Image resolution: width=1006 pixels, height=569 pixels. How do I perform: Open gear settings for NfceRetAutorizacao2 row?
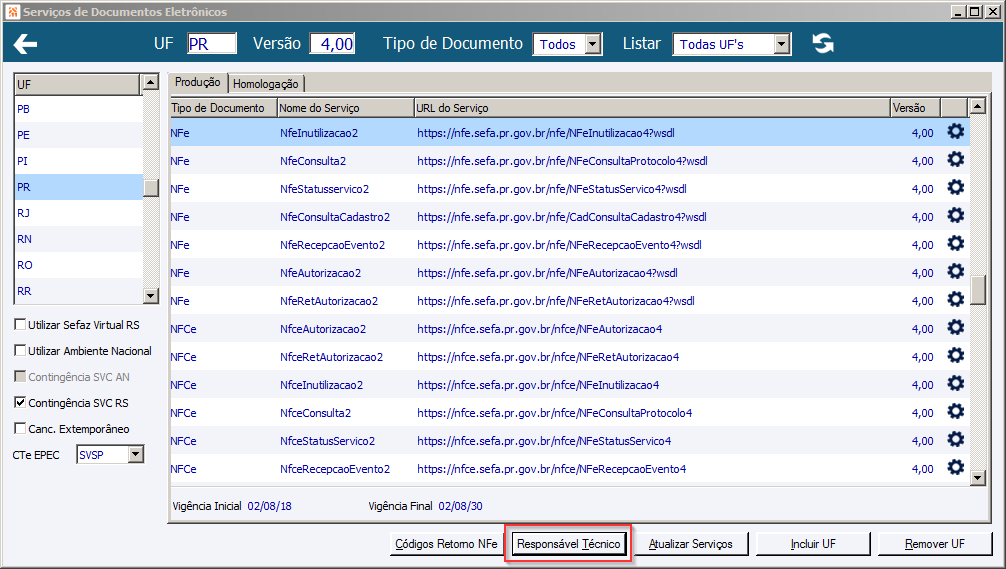click(956, 355)
